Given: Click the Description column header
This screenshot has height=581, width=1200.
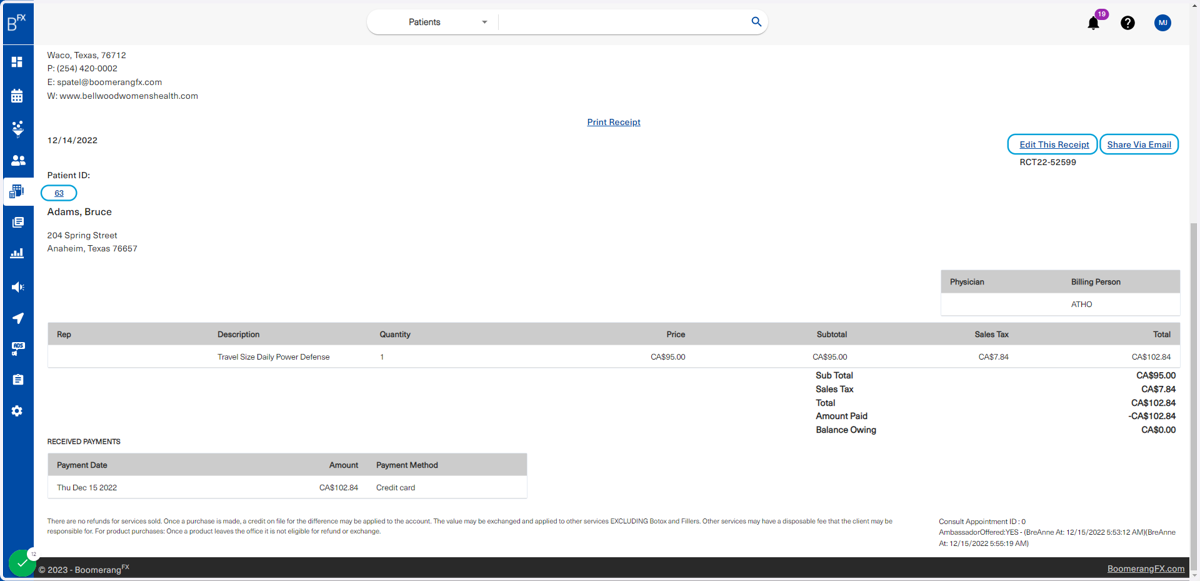Looking at the screenshot, I should click(238, 334).
